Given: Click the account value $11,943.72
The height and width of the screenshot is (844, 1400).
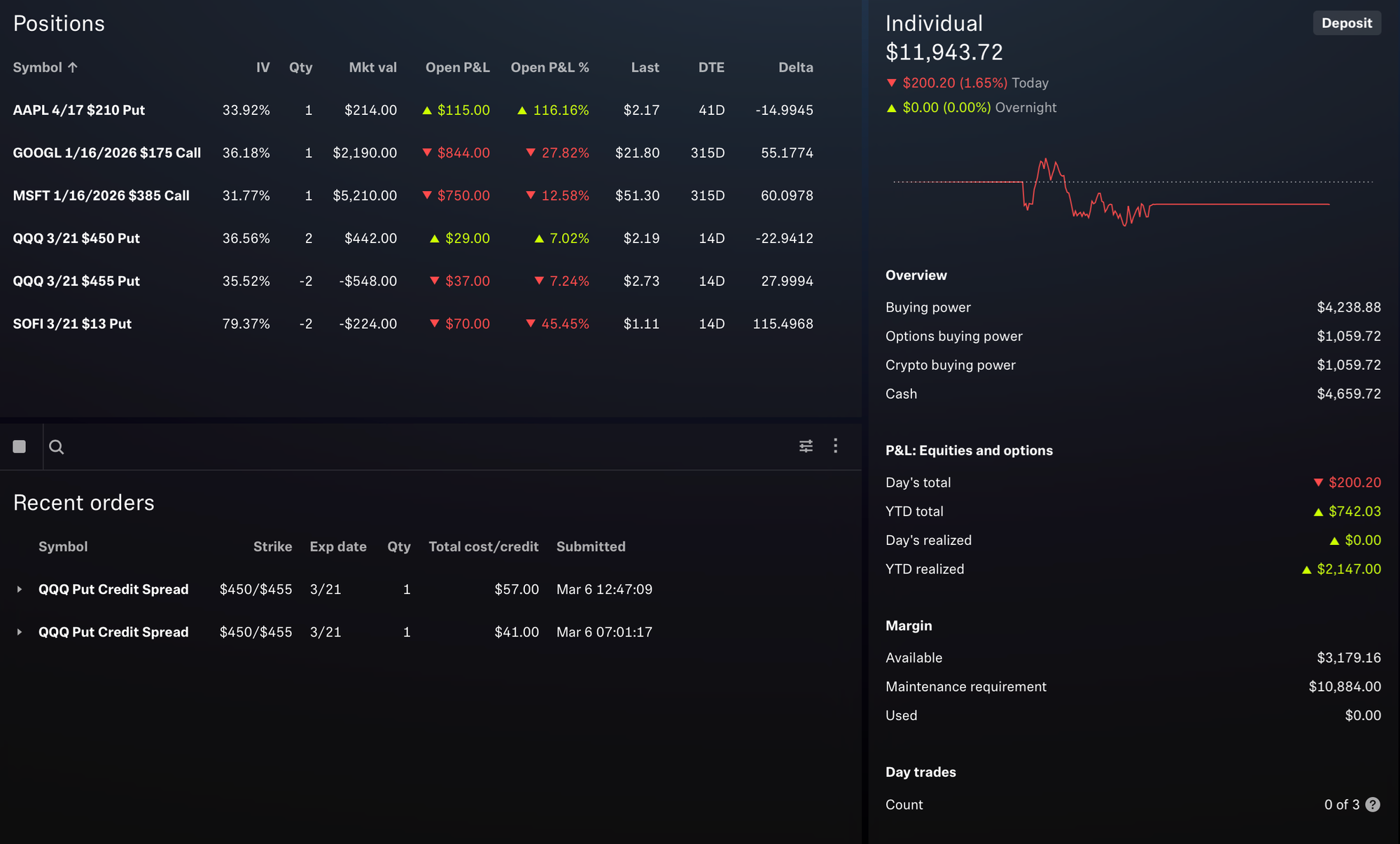Looking at the screenshot, I should pos(944,52).
